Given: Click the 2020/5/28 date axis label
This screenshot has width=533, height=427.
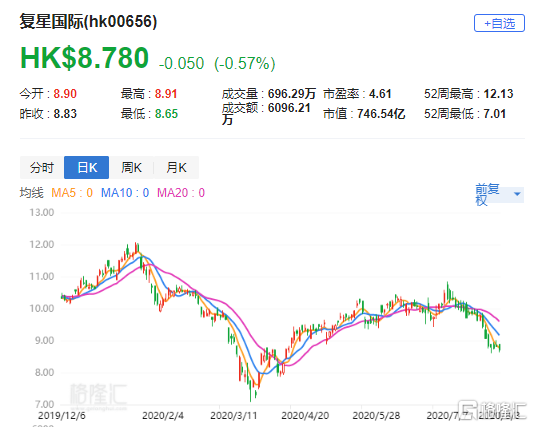Looking at the screenshot, I should pos(376,415).
